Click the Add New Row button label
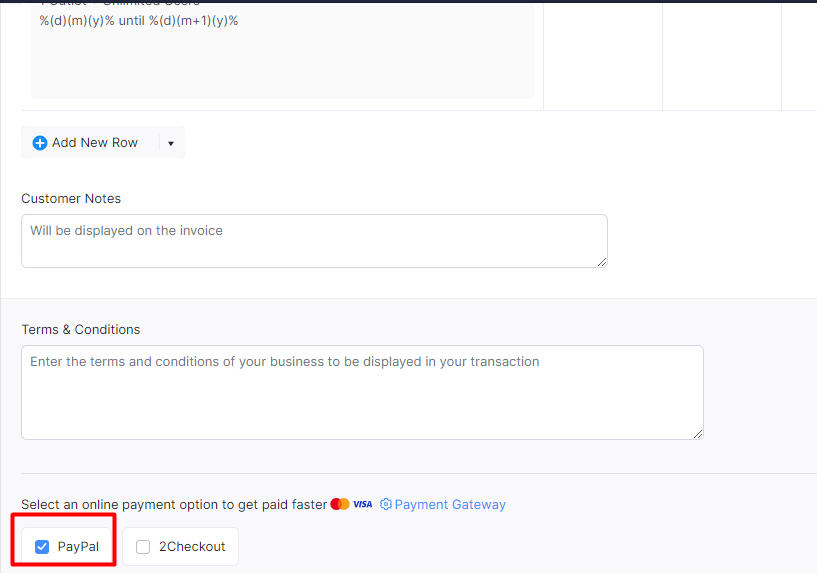This screenshot has height=573, width=817. coord(95,143)
